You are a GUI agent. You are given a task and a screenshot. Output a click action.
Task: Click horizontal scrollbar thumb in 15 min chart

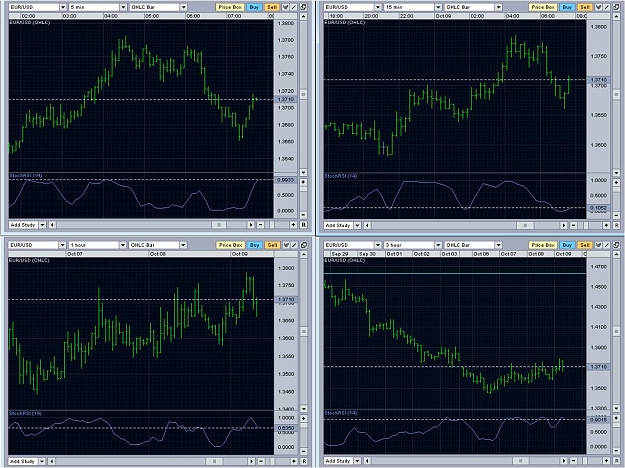click(x=525, y=225)
